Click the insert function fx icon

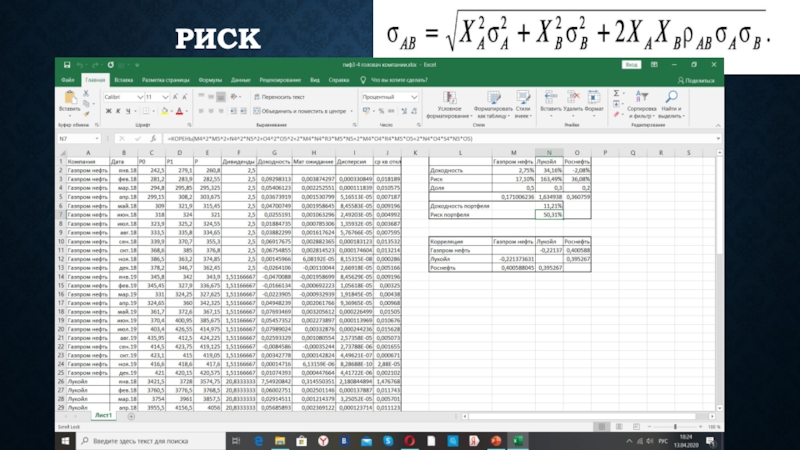point(153,138)
